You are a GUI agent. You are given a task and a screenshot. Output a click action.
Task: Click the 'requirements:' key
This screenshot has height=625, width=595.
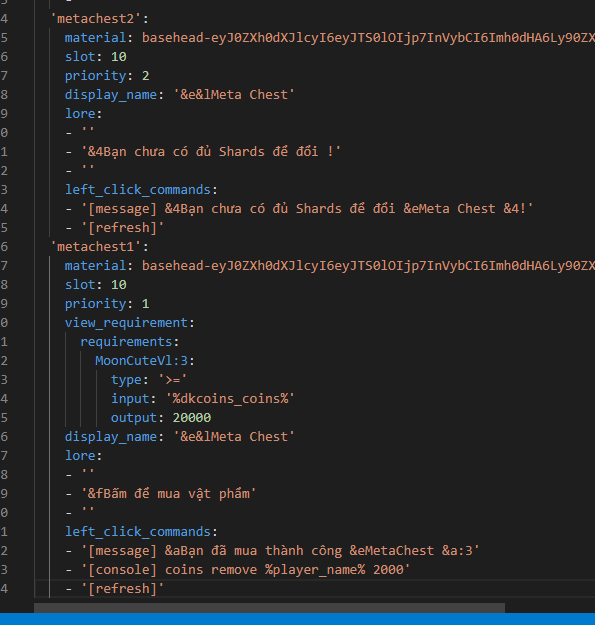click(130, 342)
